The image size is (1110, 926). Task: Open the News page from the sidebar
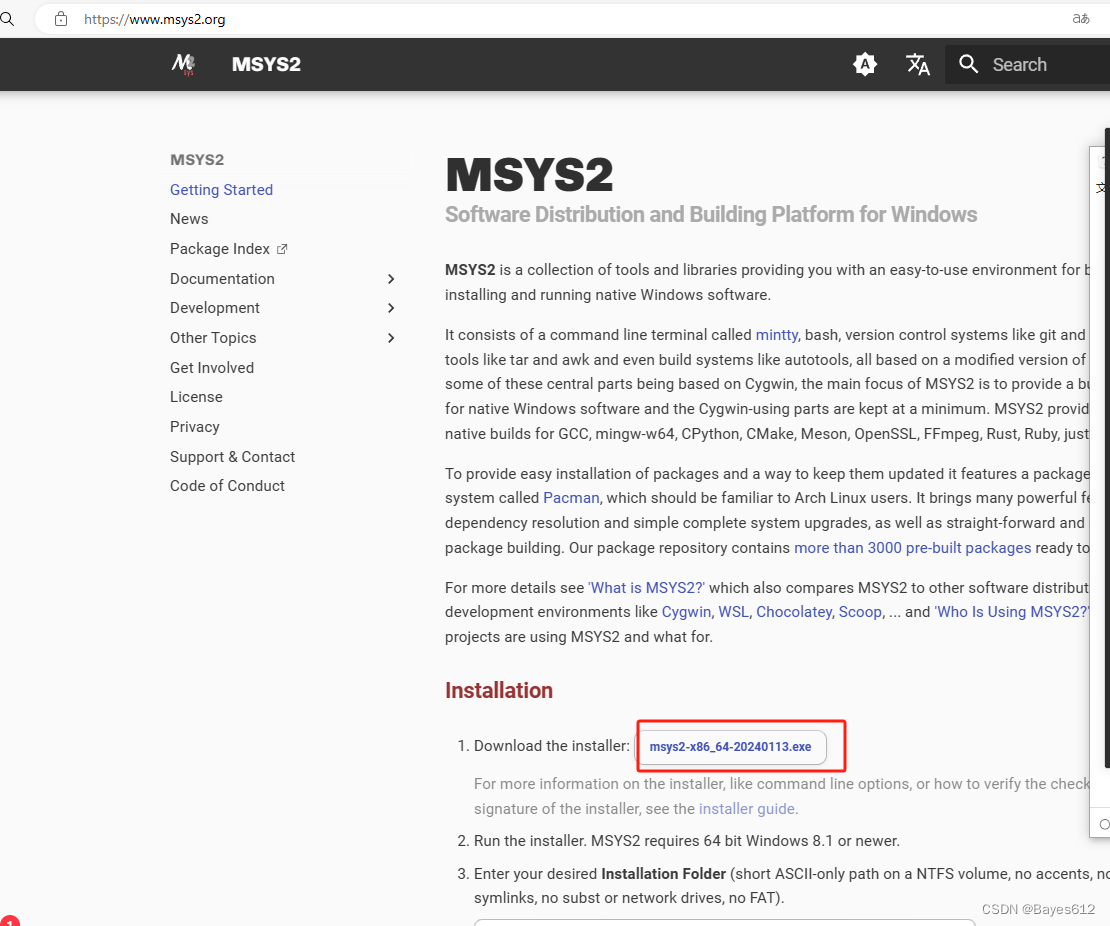coord(189,218)
